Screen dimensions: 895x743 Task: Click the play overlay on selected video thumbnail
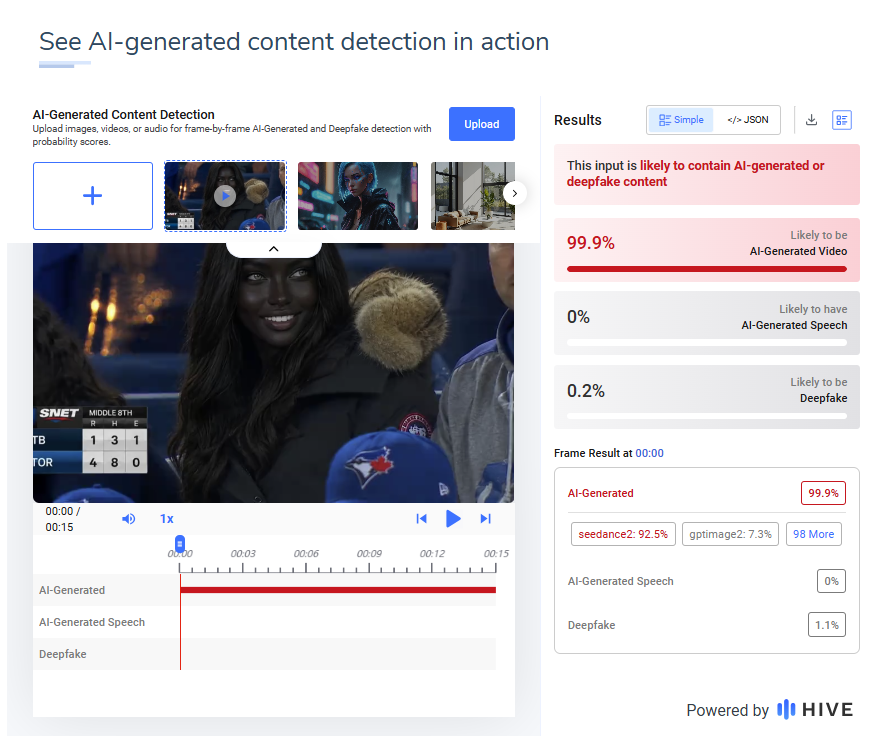tap(225, 196)
